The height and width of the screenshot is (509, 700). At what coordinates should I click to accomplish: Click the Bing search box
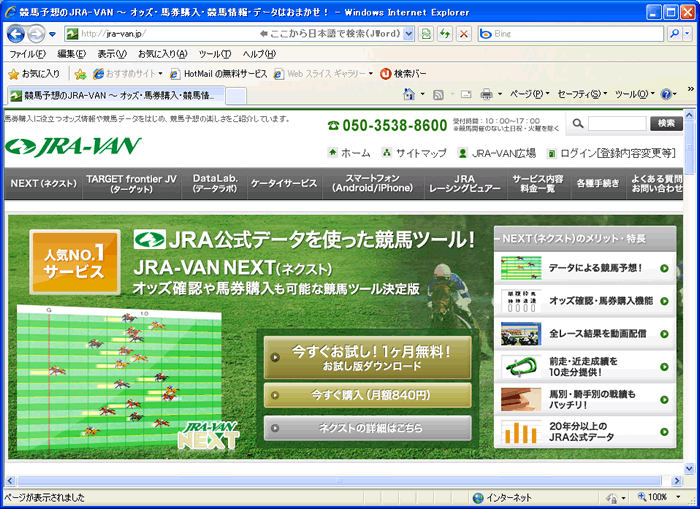[571, 33]
